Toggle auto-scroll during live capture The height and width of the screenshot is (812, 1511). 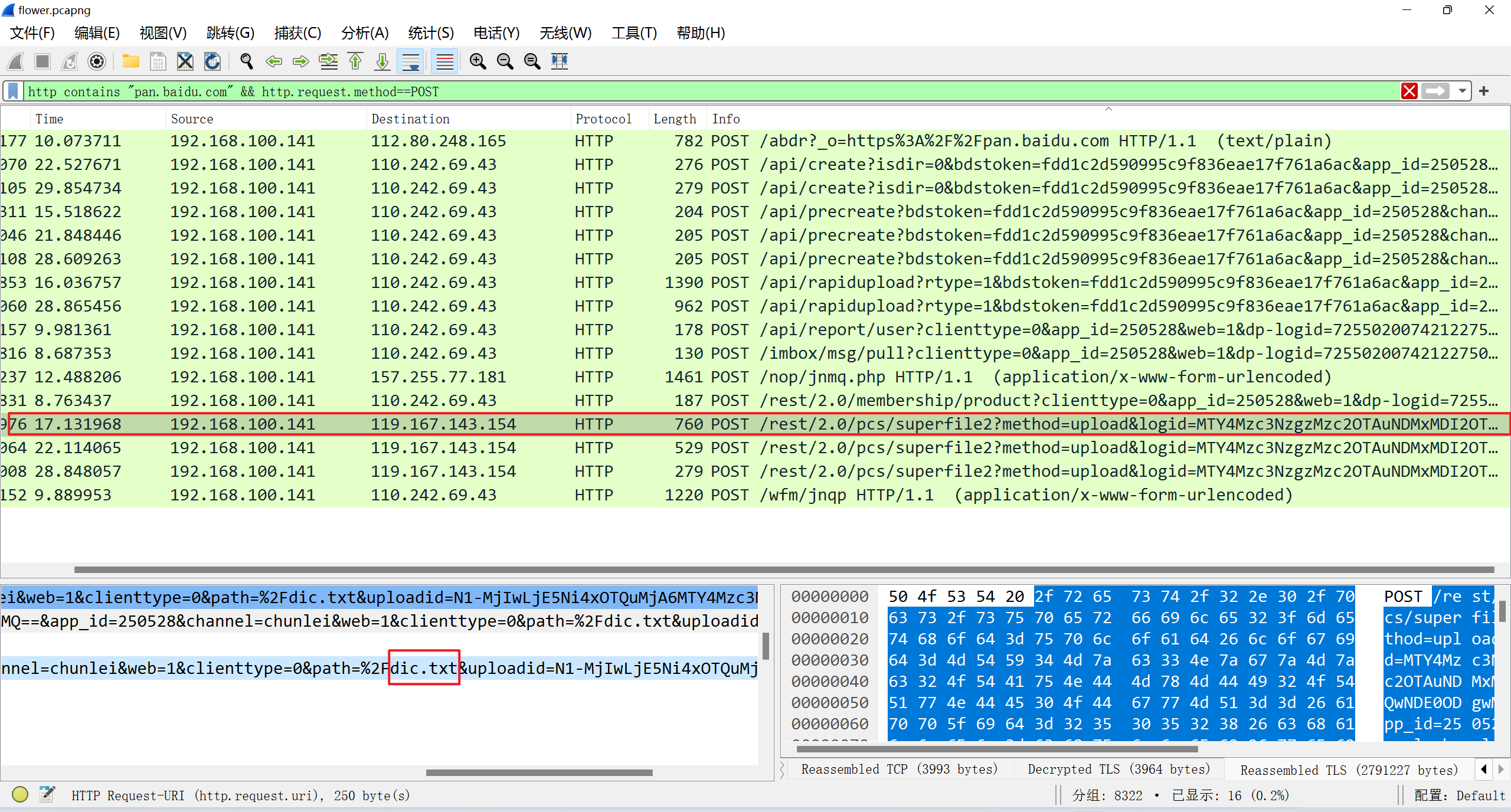coord(410,61)
